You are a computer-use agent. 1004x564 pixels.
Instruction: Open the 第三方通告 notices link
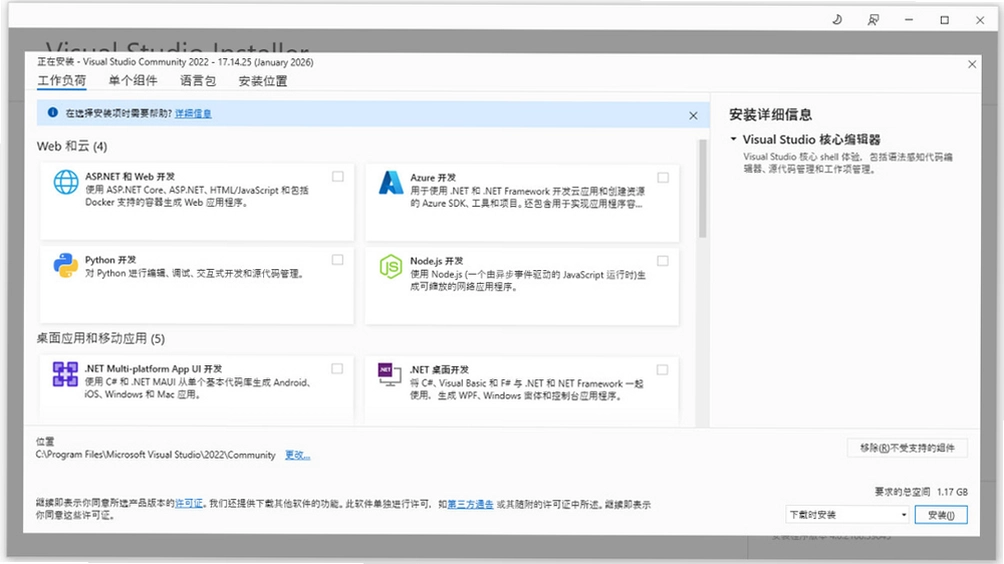tap(471, 504)
